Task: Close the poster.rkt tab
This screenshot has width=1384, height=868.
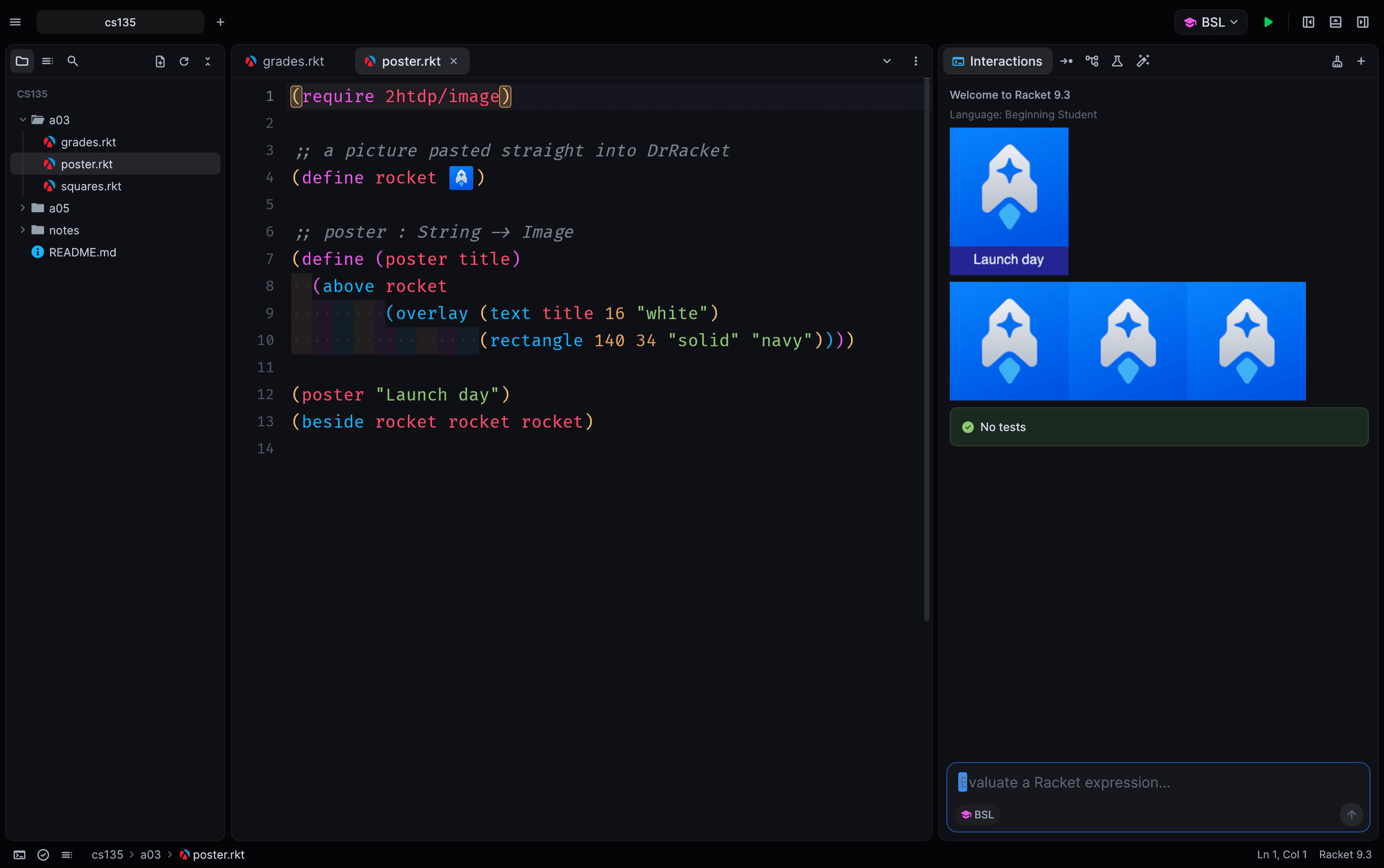Action: [454, 61]
